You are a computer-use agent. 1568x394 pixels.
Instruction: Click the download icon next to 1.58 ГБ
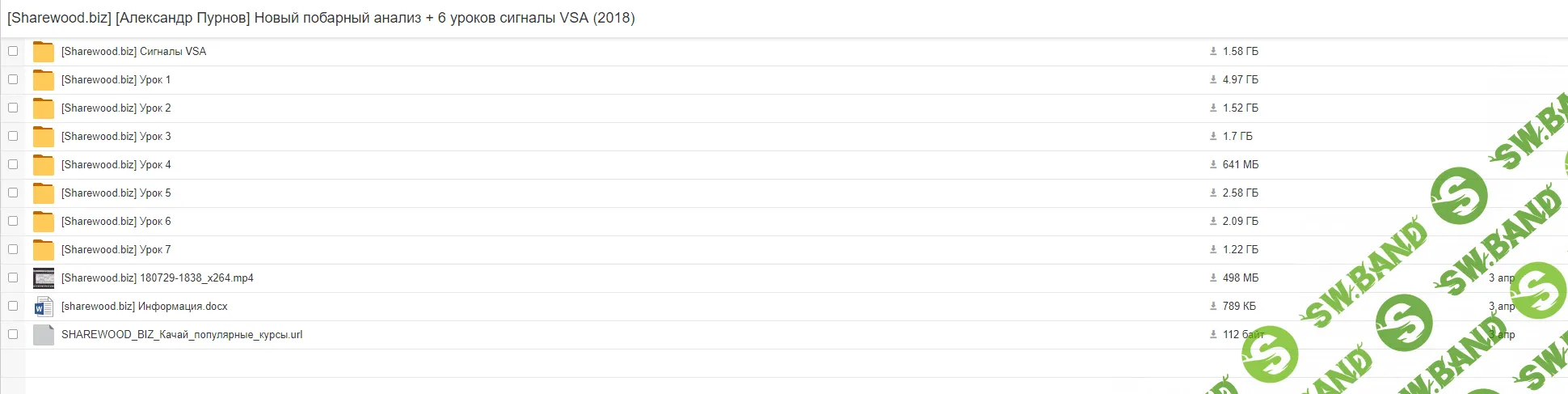1213,51
